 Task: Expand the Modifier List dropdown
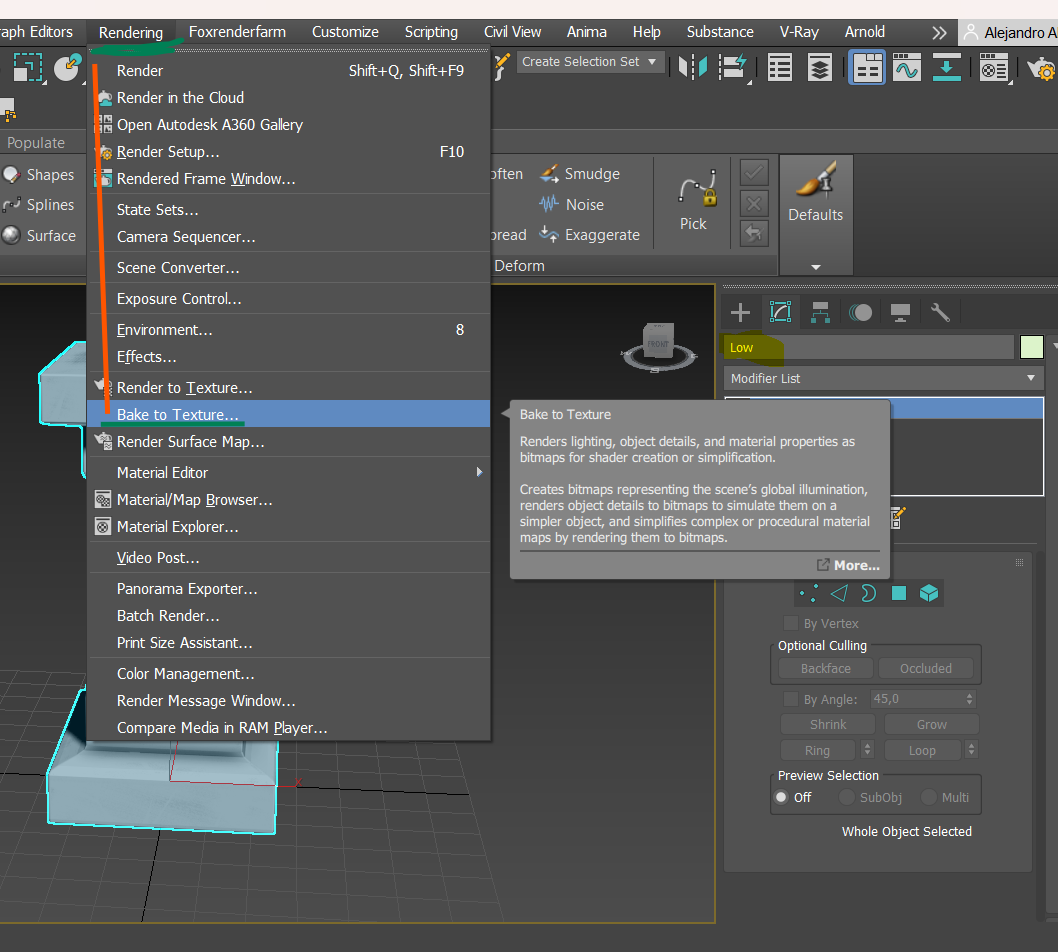pyautogui.click(x=1030, y=378)
